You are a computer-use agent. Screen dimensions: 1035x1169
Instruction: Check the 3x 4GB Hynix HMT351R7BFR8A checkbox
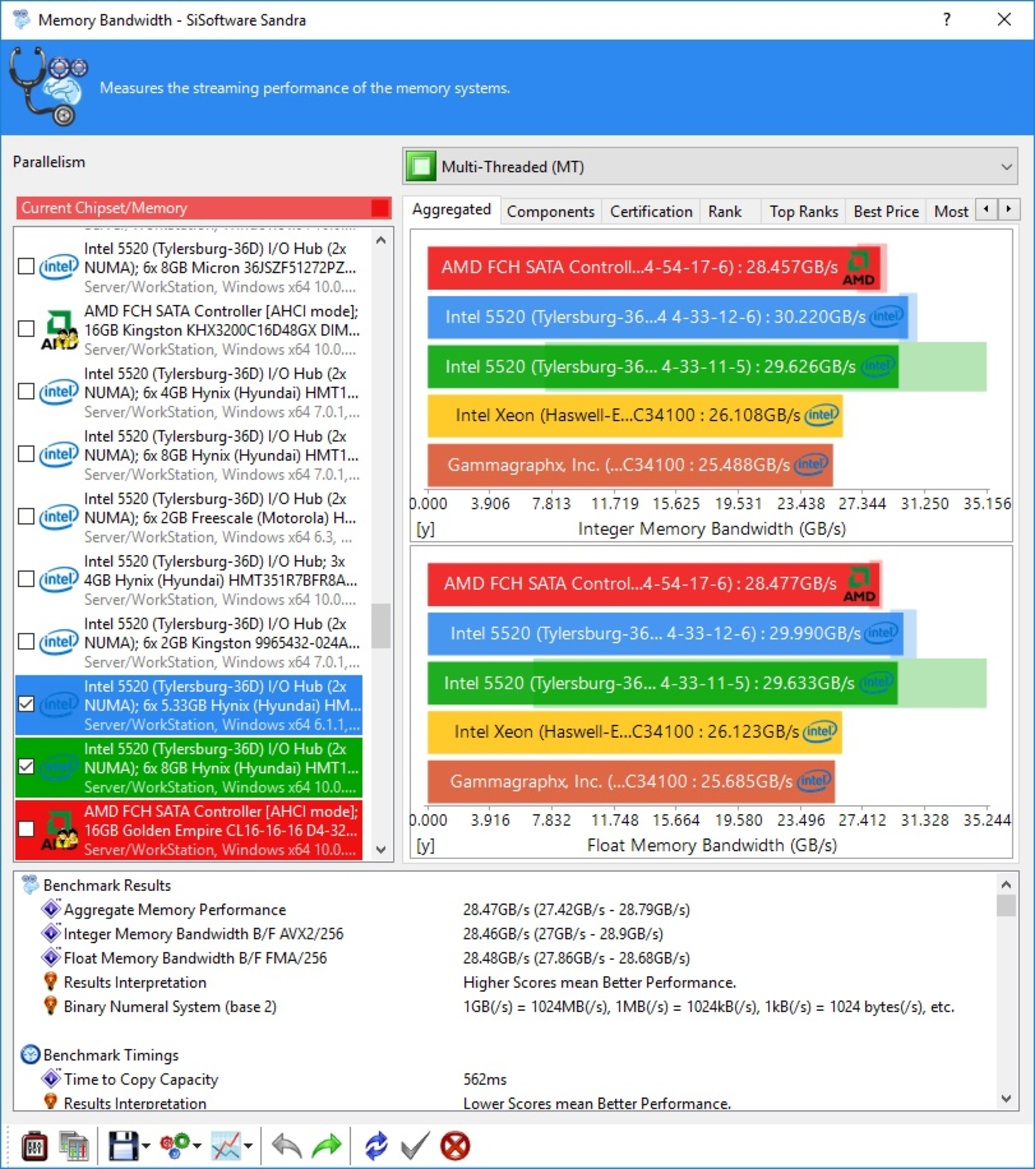pyautogui.click(x=26, y=579)
